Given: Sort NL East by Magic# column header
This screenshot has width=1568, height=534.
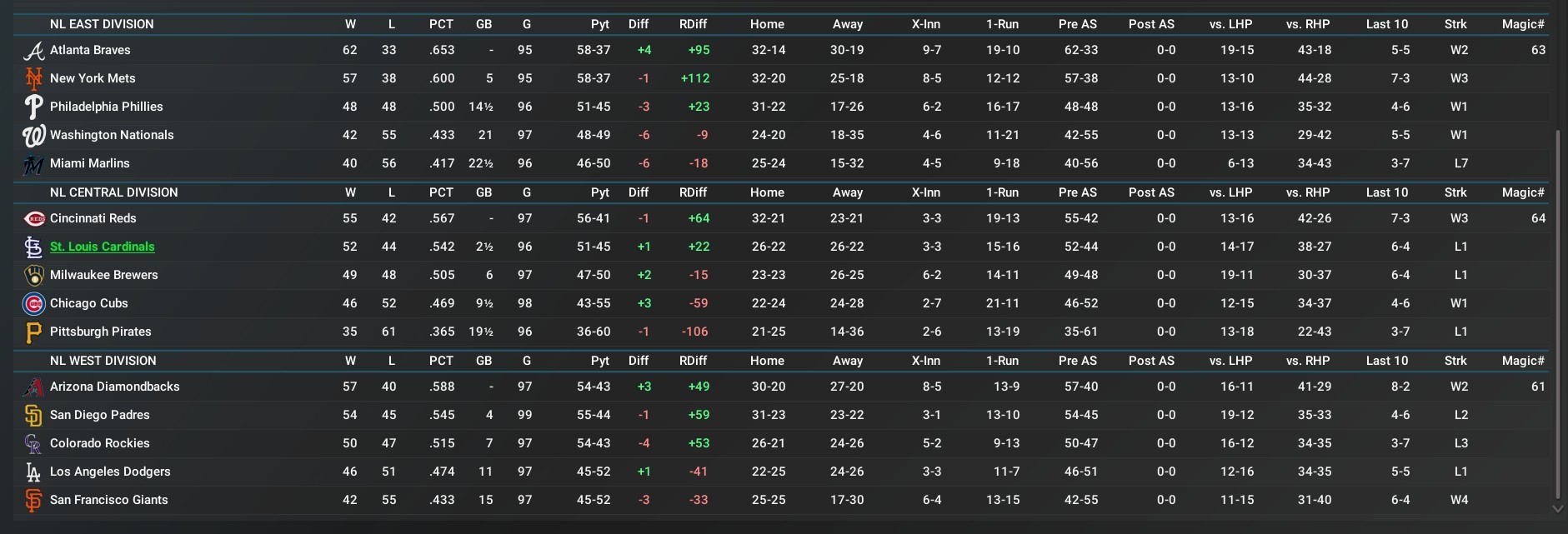Looking at the screenshot, I should 1523,24.
